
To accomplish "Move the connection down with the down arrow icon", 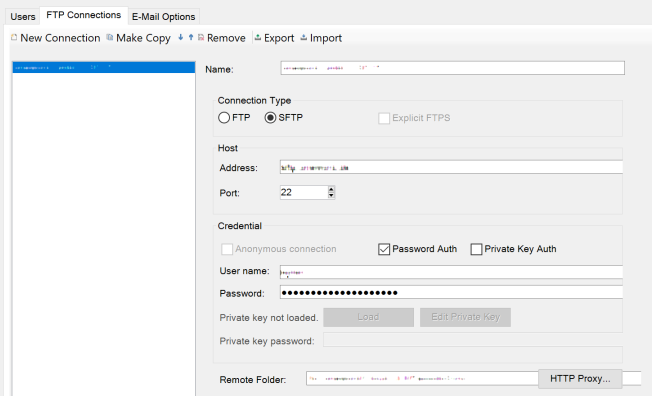I will pos(180,37).
